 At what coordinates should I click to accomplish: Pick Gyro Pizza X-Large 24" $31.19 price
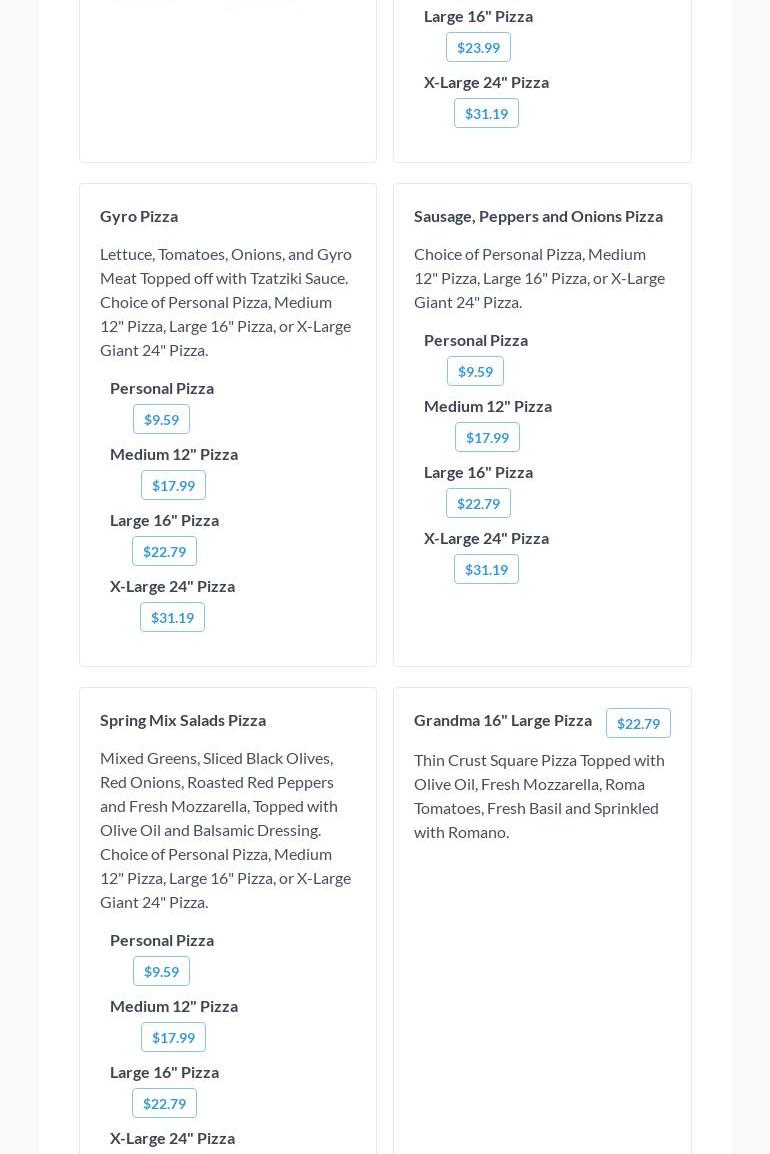click(x=172, y=617)
